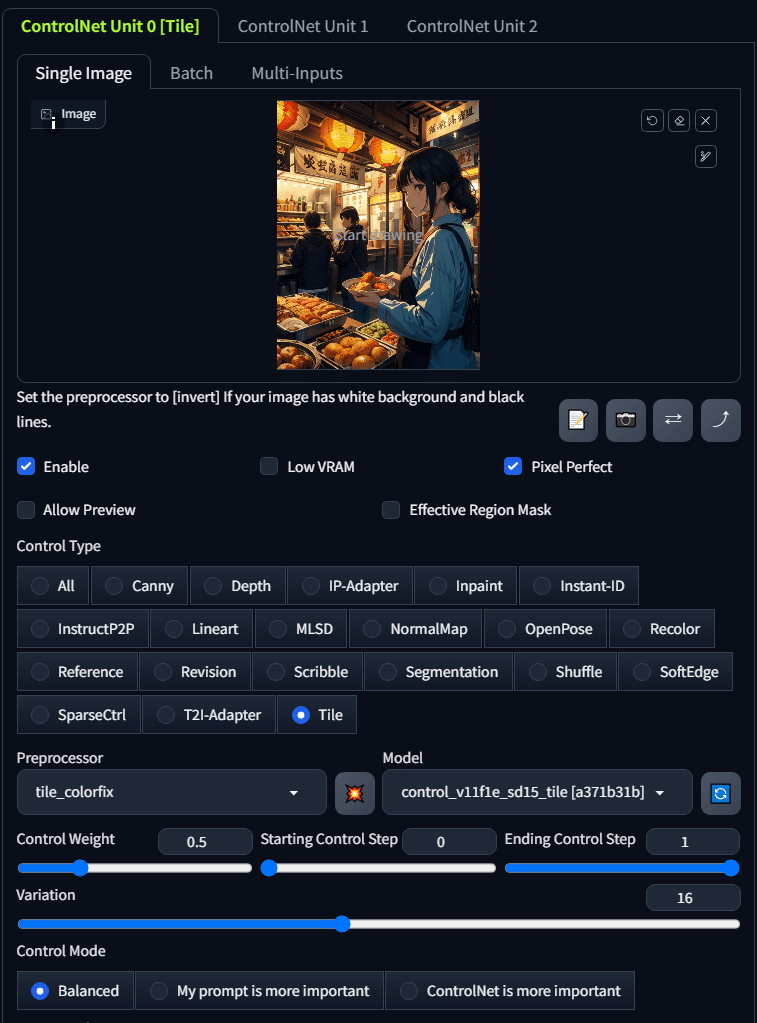This screenshot has height=1023, width=757.
Task: Select the All control type
Action: coord(53,586)
